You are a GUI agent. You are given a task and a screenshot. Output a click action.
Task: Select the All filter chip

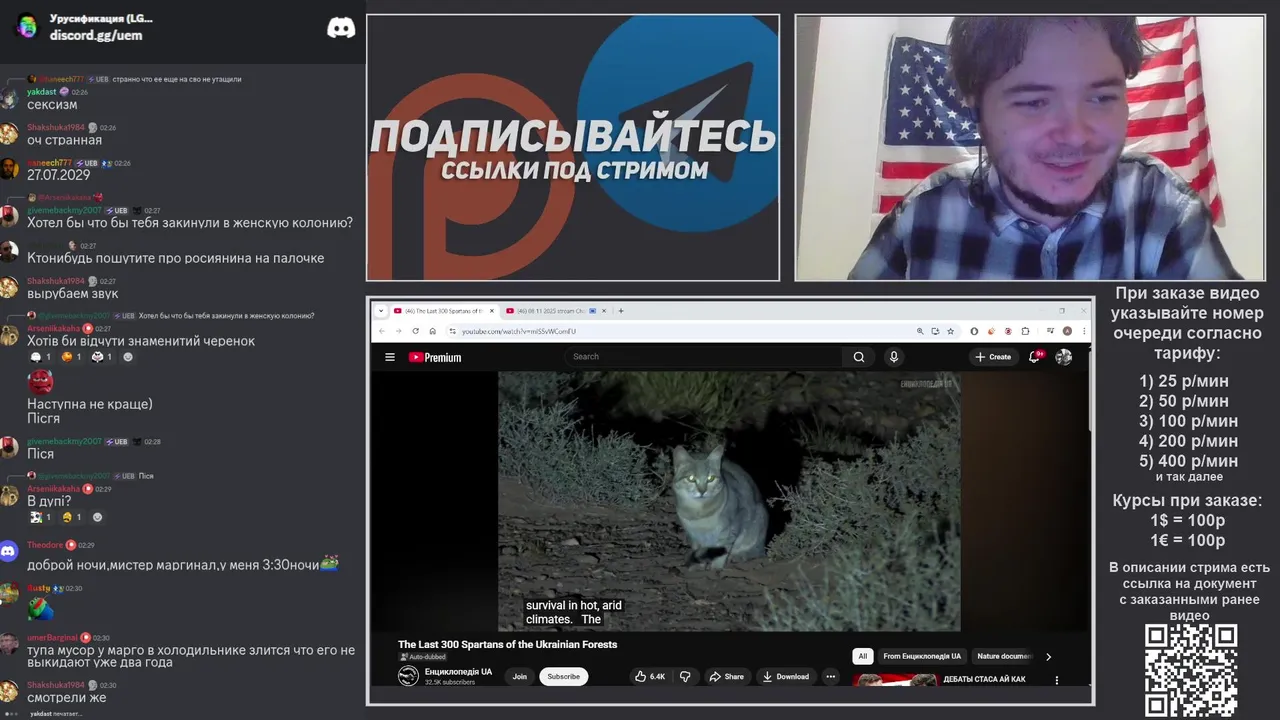point(862,657)
